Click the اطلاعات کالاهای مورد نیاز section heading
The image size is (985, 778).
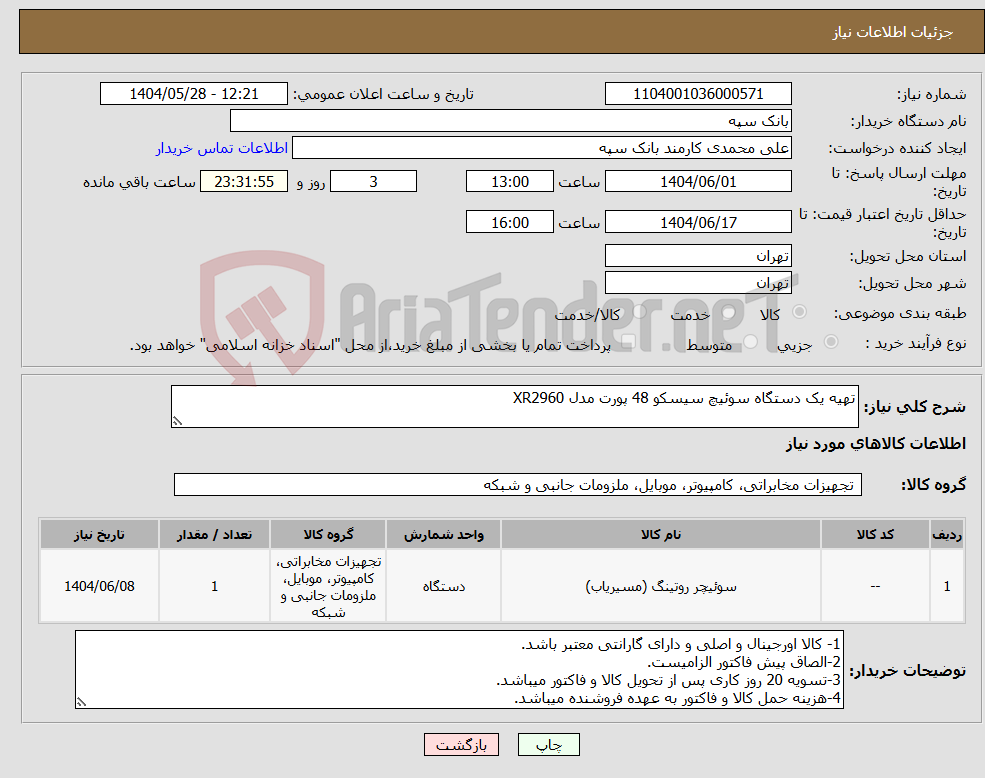point(876,444)
